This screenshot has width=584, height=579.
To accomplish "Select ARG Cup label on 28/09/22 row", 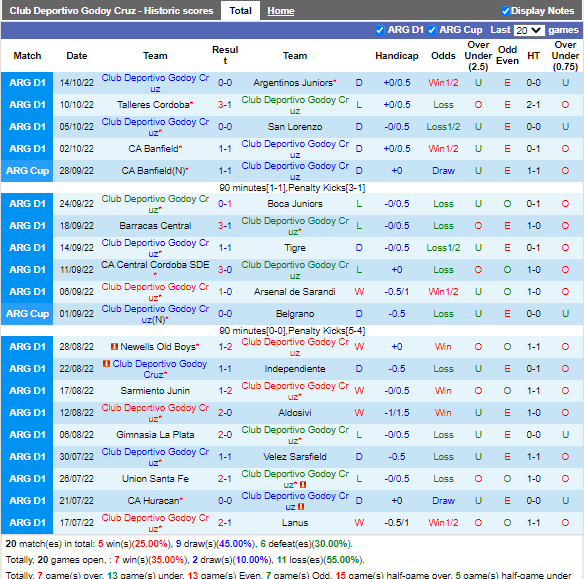I will 27,171.
